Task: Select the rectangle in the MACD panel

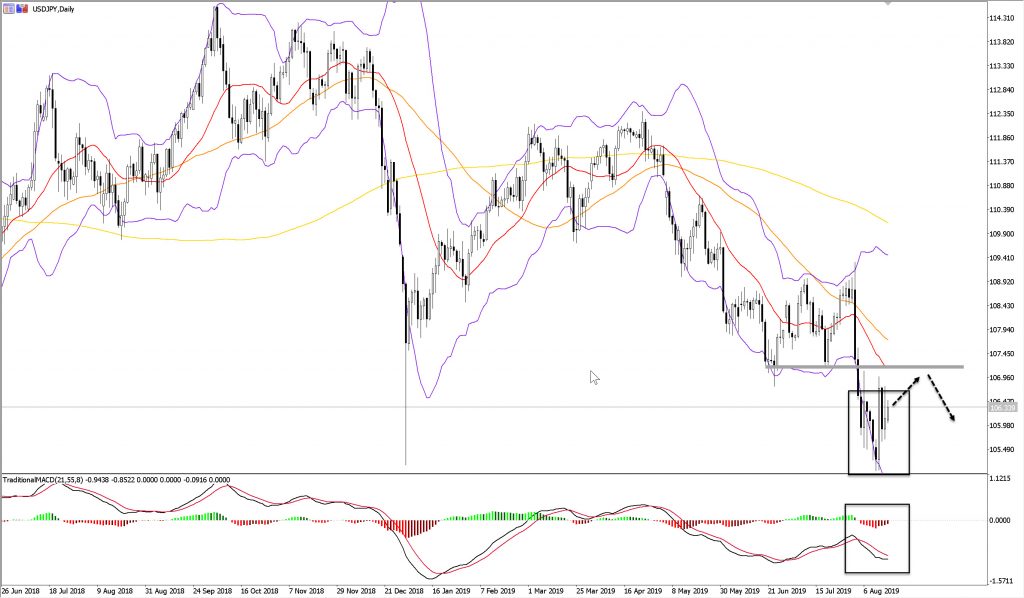Action: click(x=849, y=538)
